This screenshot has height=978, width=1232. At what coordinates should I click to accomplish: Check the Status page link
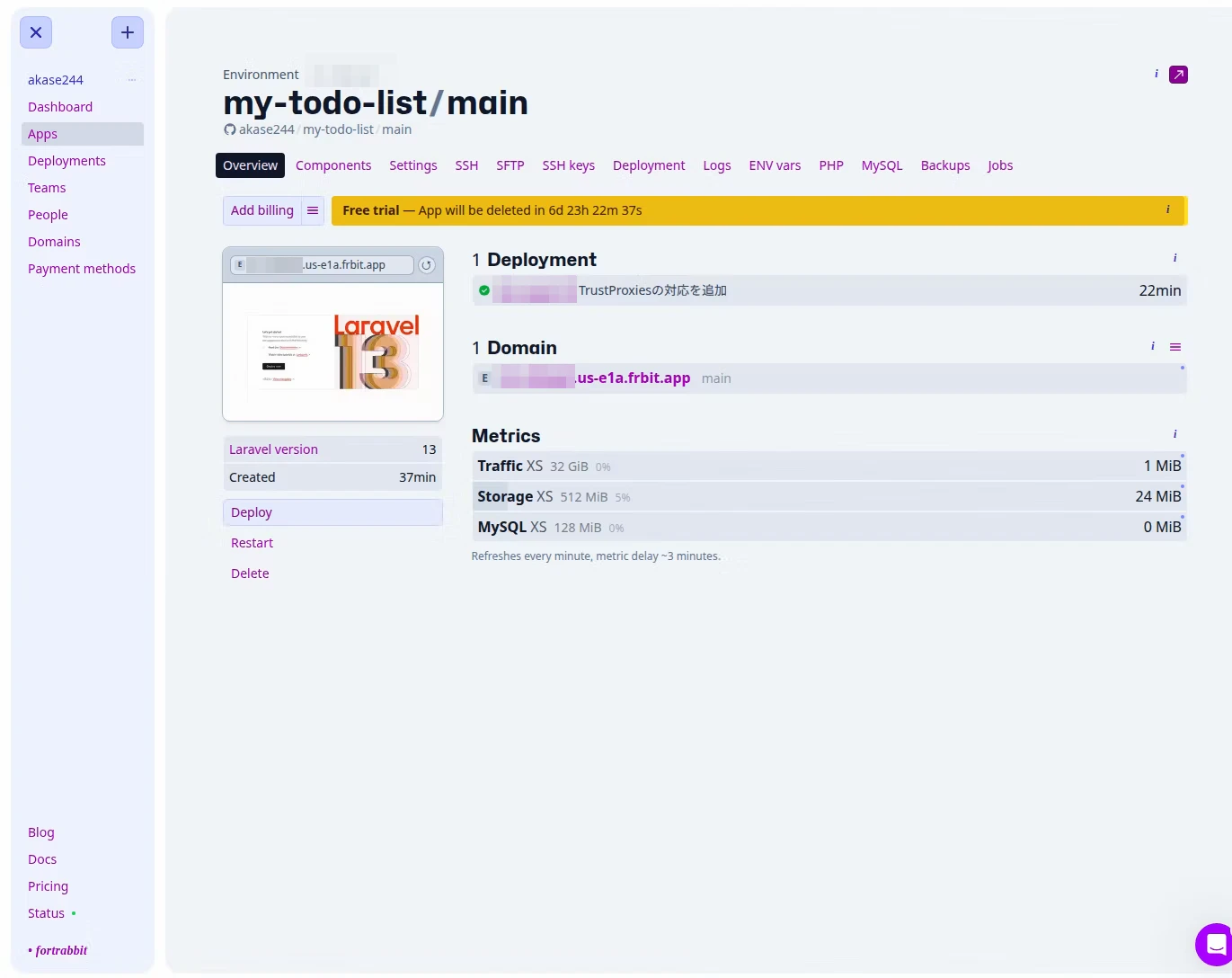(x=46, y=913)
